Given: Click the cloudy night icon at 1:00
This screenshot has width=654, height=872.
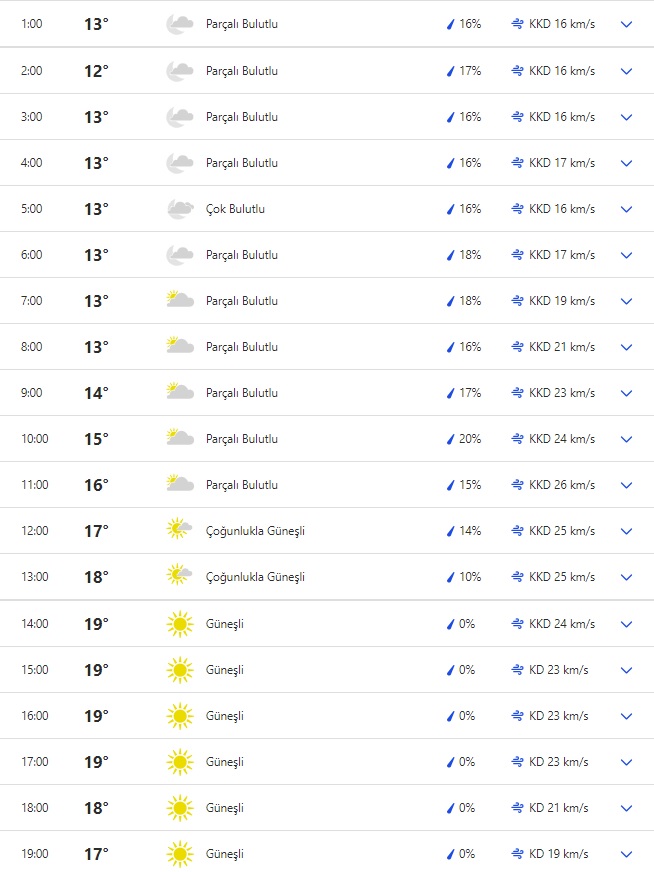Looking at the screenshot, I should pyautogui.click(x=179, y=24).
